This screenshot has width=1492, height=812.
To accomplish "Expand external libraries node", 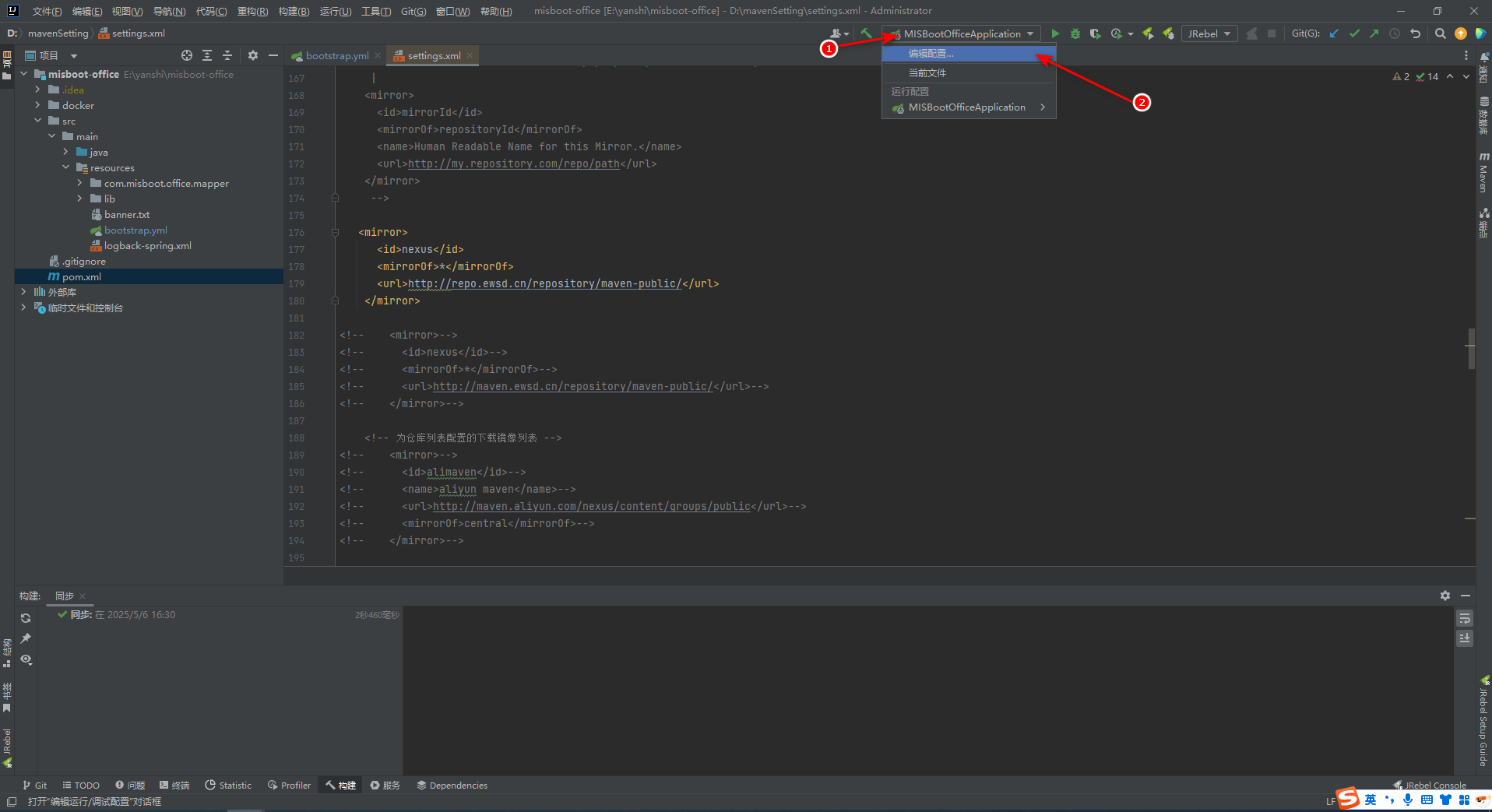I will pyautogui.click(x=23, y=292).
